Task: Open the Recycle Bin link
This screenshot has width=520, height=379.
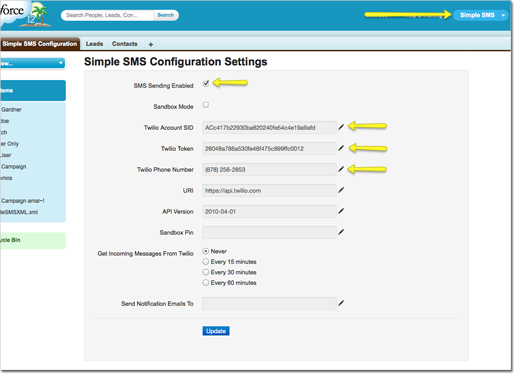Action: coord(10,240)
